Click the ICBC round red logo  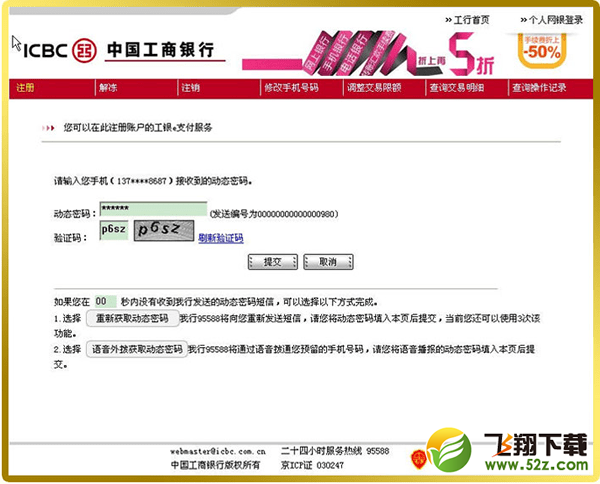pos(84,51)
